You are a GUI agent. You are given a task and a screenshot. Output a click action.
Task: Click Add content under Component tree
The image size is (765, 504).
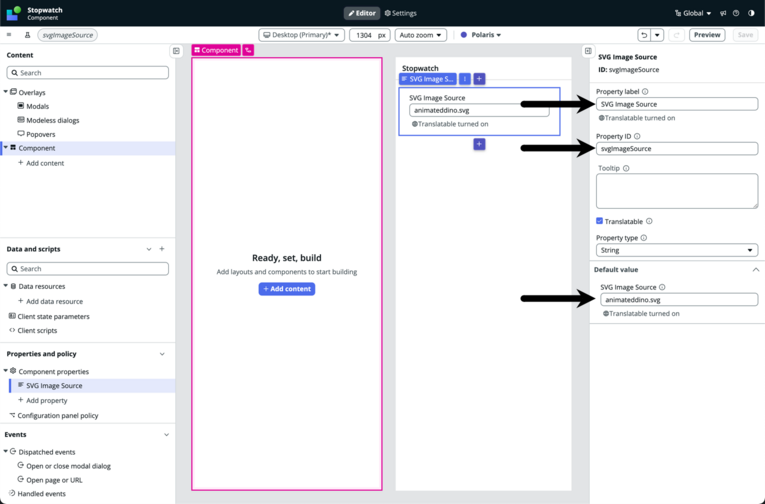(41, 163)
